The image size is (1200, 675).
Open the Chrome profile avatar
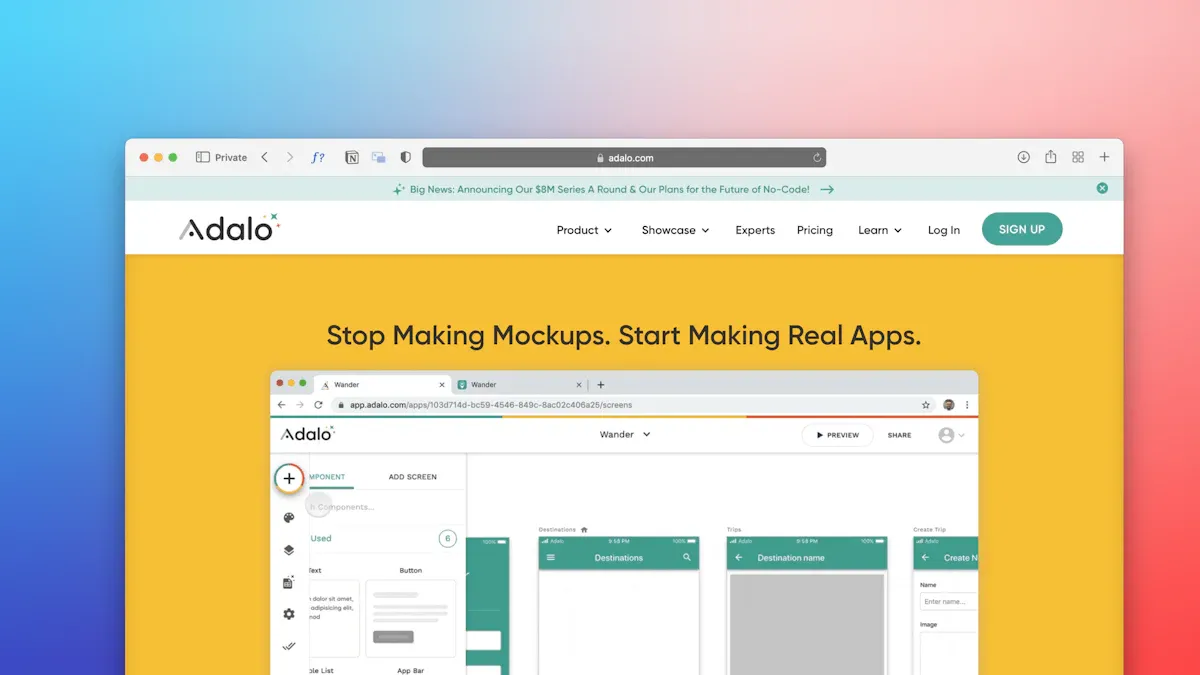(949, 405)
